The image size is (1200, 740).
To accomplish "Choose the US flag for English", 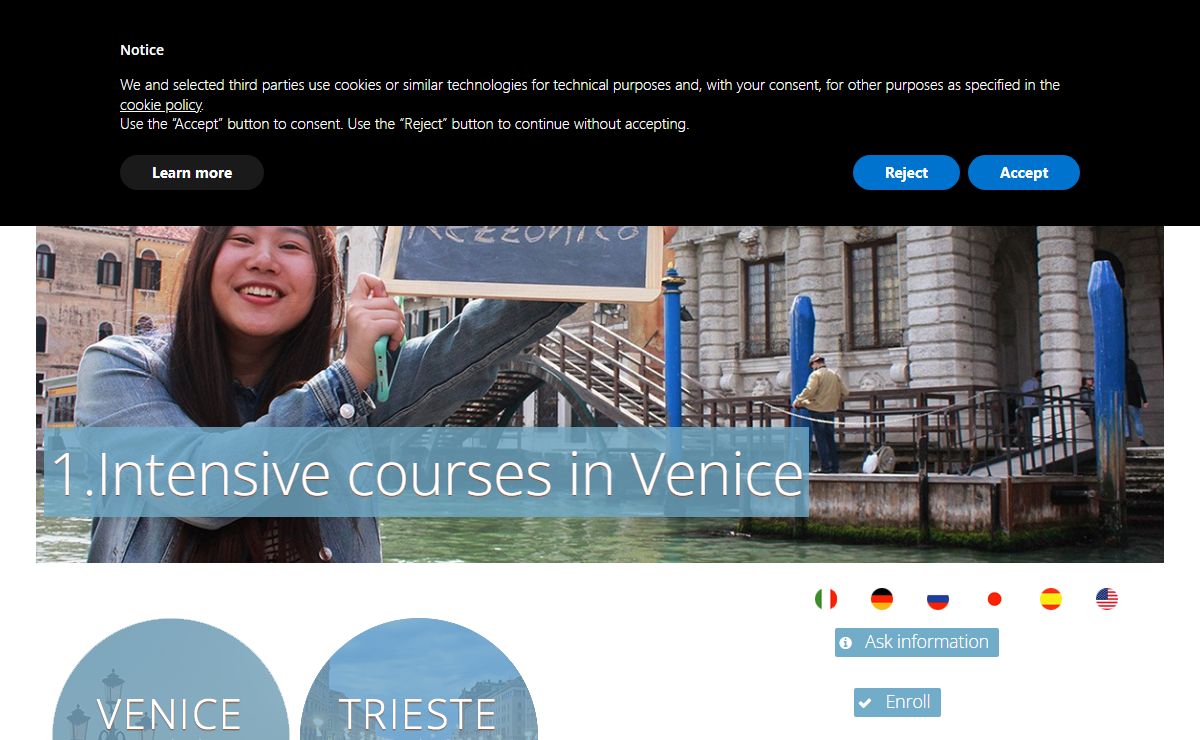I will (1107, 599).
